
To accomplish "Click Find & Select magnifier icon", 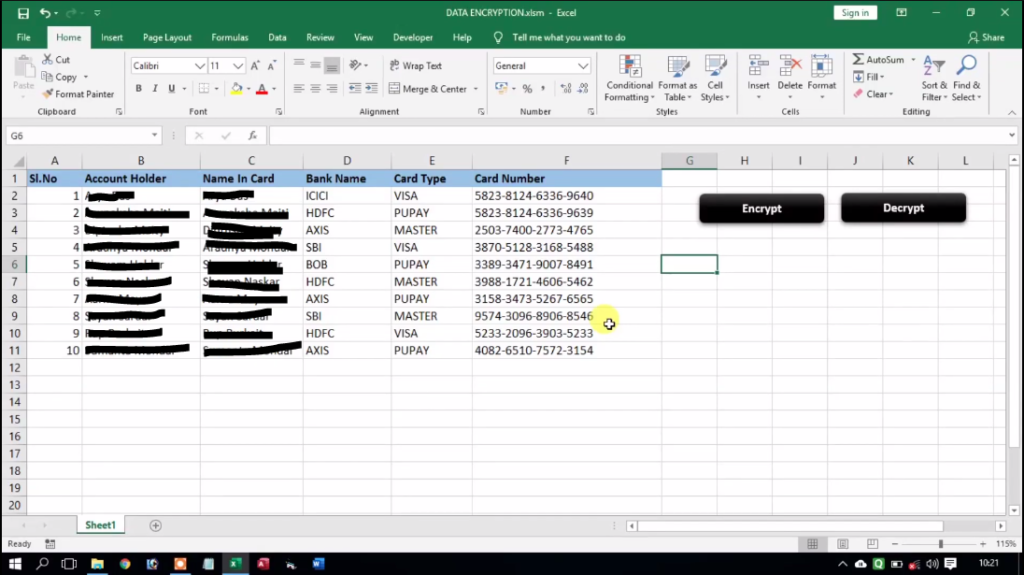I will pyautogui.click(x=966, y=78).
